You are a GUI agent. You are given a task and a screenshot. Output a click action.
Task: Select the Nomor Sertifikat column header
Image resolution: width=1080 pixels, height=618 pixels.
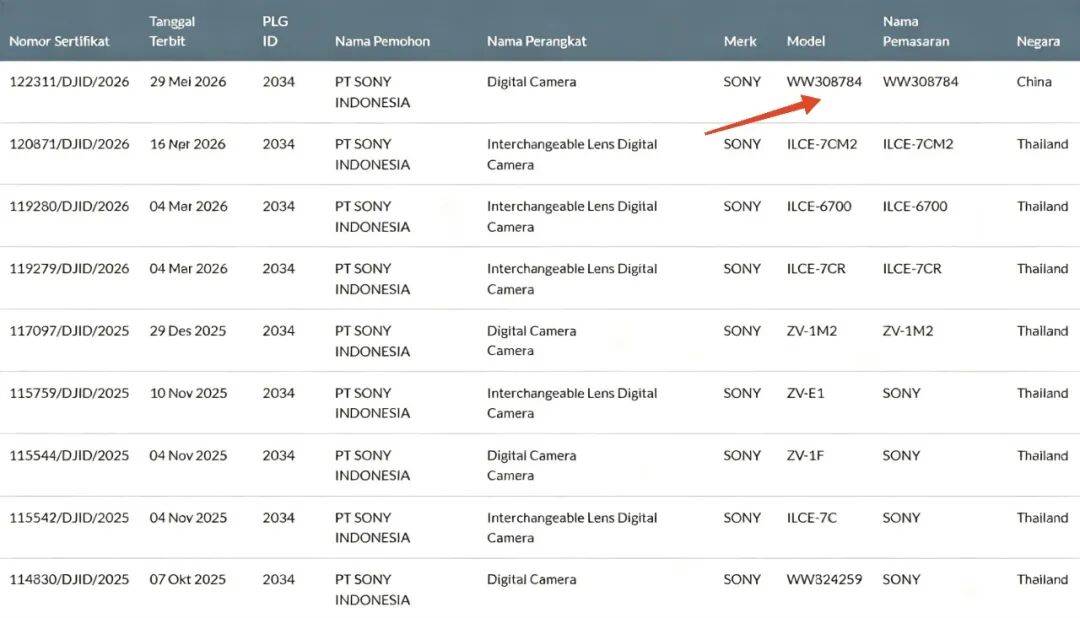pyautogui.click(x=59, y=41)
